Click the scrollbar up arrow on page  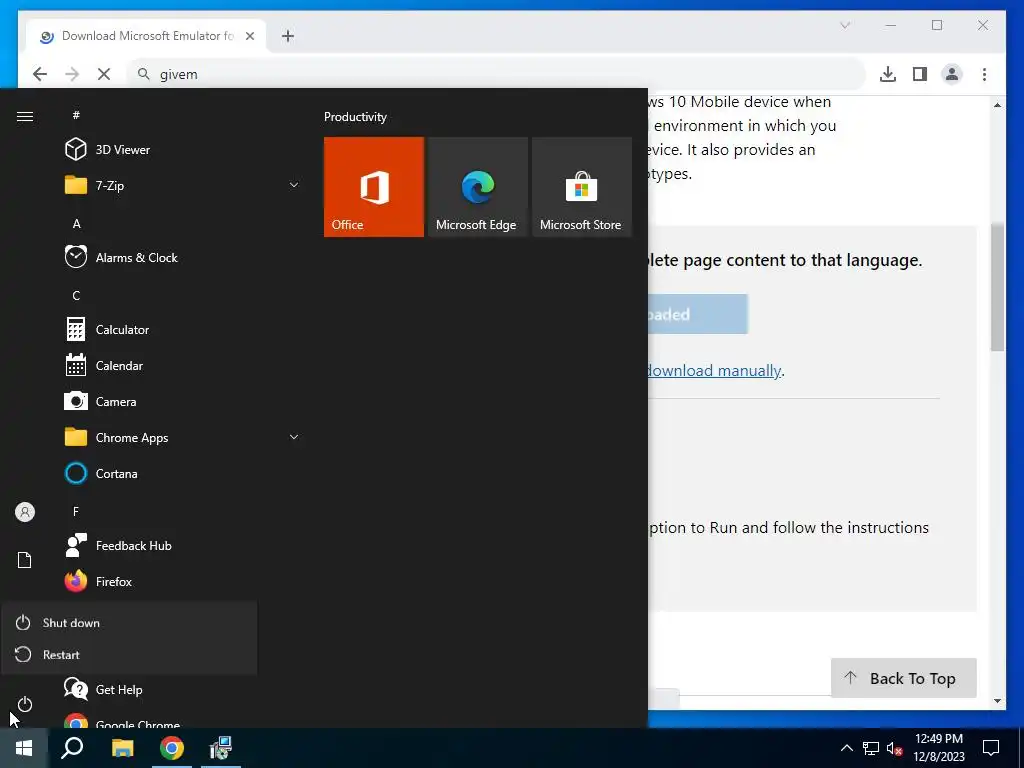point(997,104)
